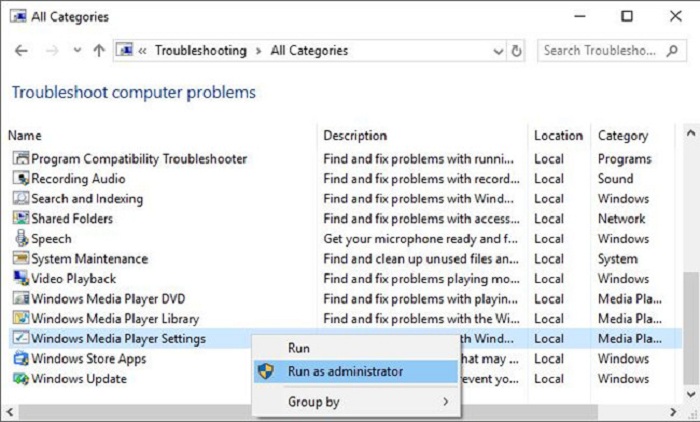Click the All Categories title bar icon
The height and width of the screenshot is (422, 700).
pos(18,17)
